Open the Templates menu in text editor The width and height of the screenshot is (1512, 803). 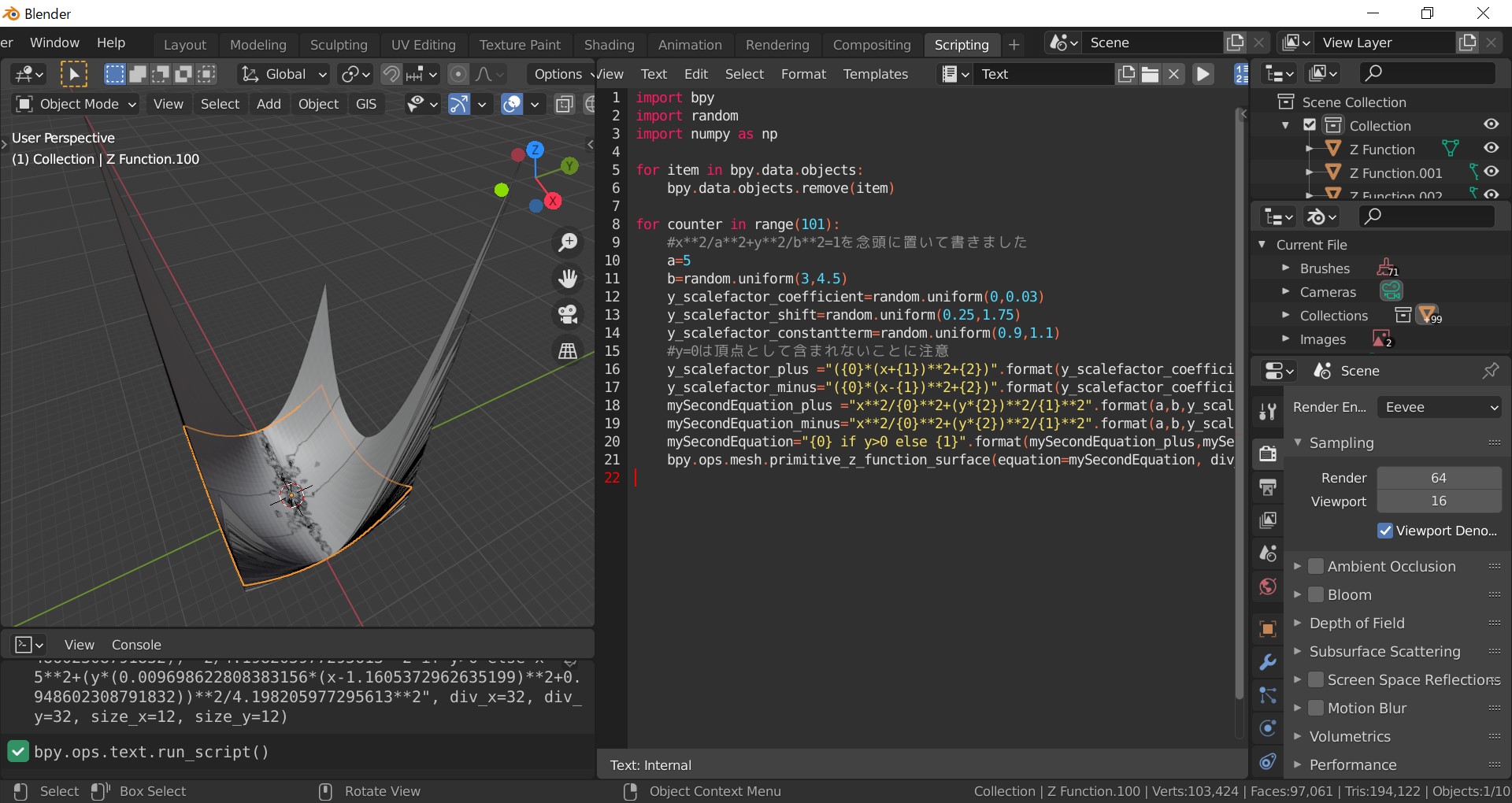pyautogui.click(x=875, y=74)
